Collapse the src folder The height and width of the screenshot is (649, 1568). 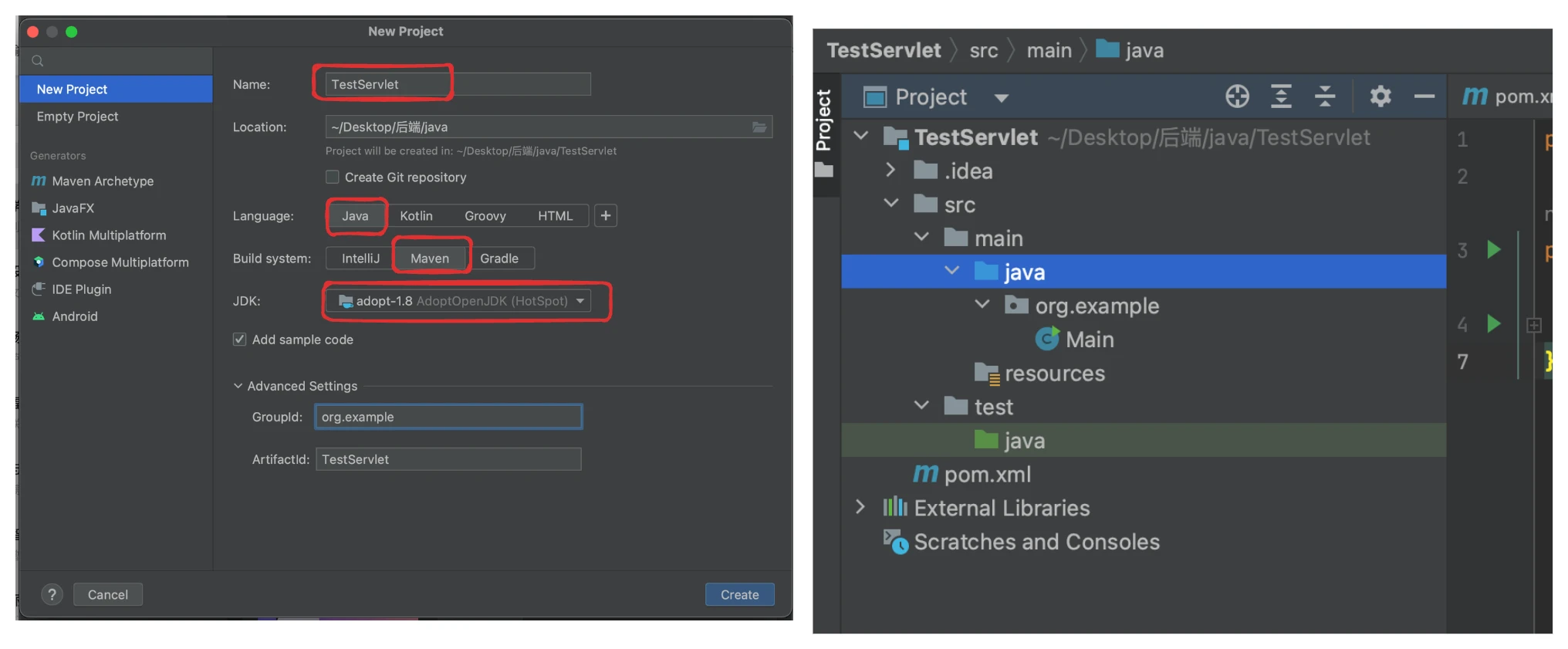coord(891,203)
